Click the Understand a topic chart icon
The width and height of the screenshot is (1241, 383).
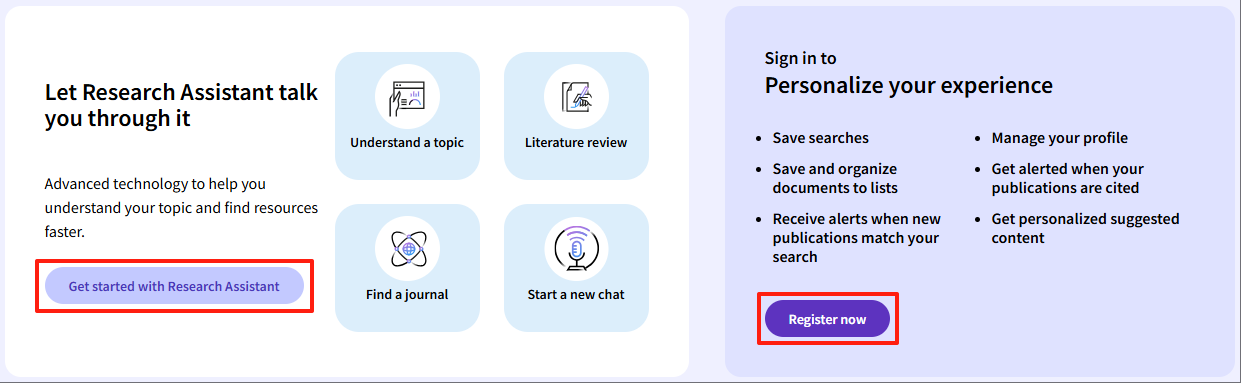tap(407, 96)
